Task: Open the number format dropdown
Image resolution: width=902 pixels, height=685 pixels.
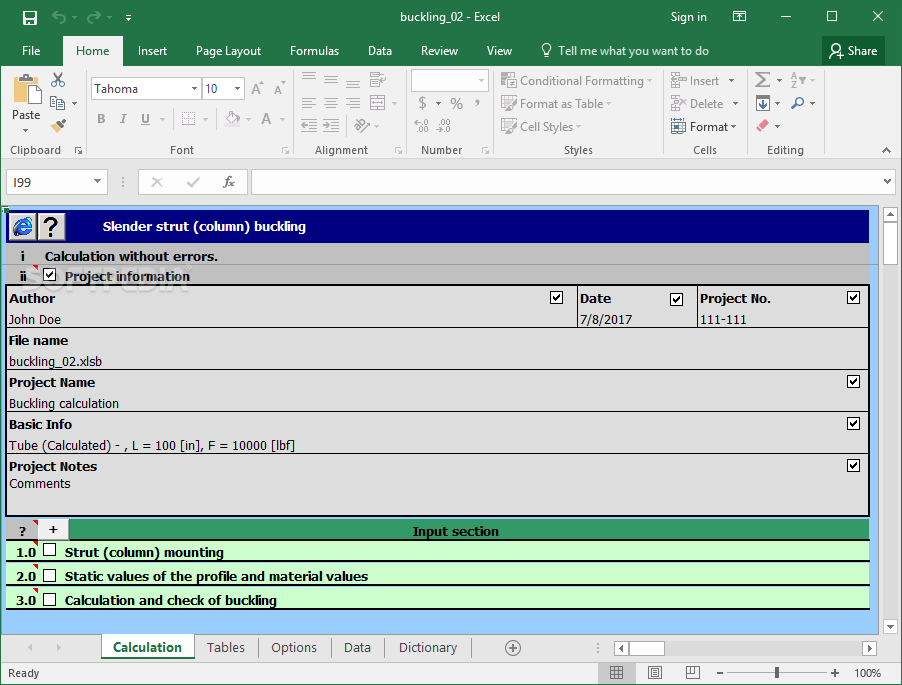Action: click(x=481, y=81)
